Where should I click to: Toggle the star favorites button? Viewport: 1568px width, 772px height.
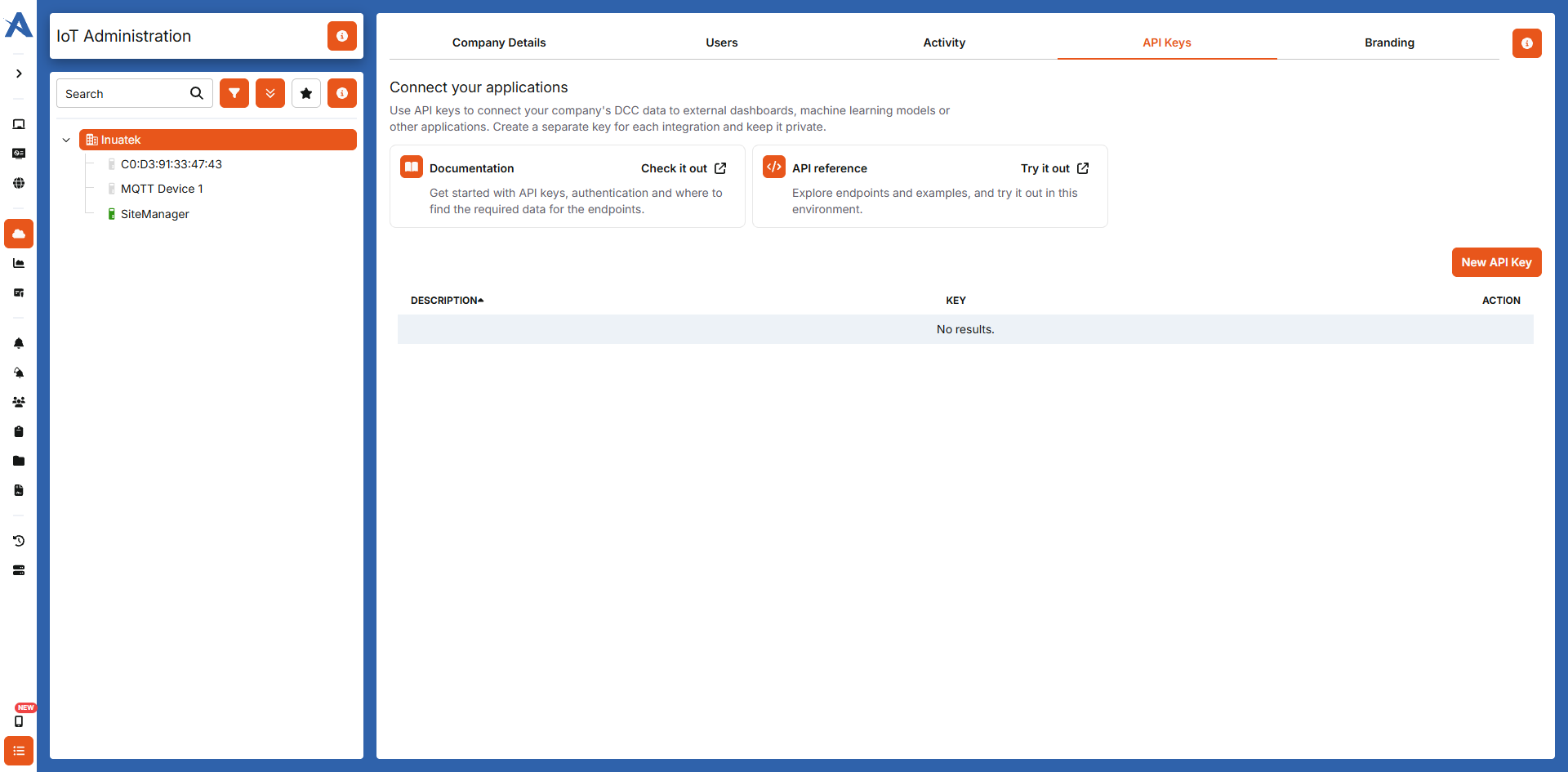point(306,93)
